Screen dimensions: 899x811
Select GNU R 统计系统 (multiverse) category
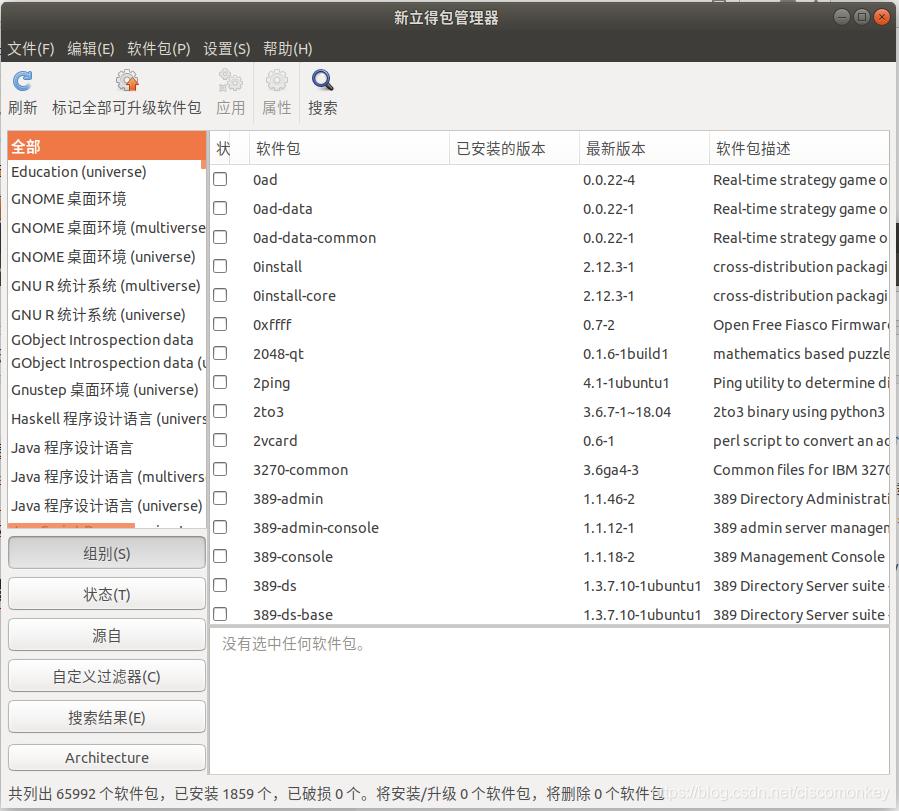(107, 285)
